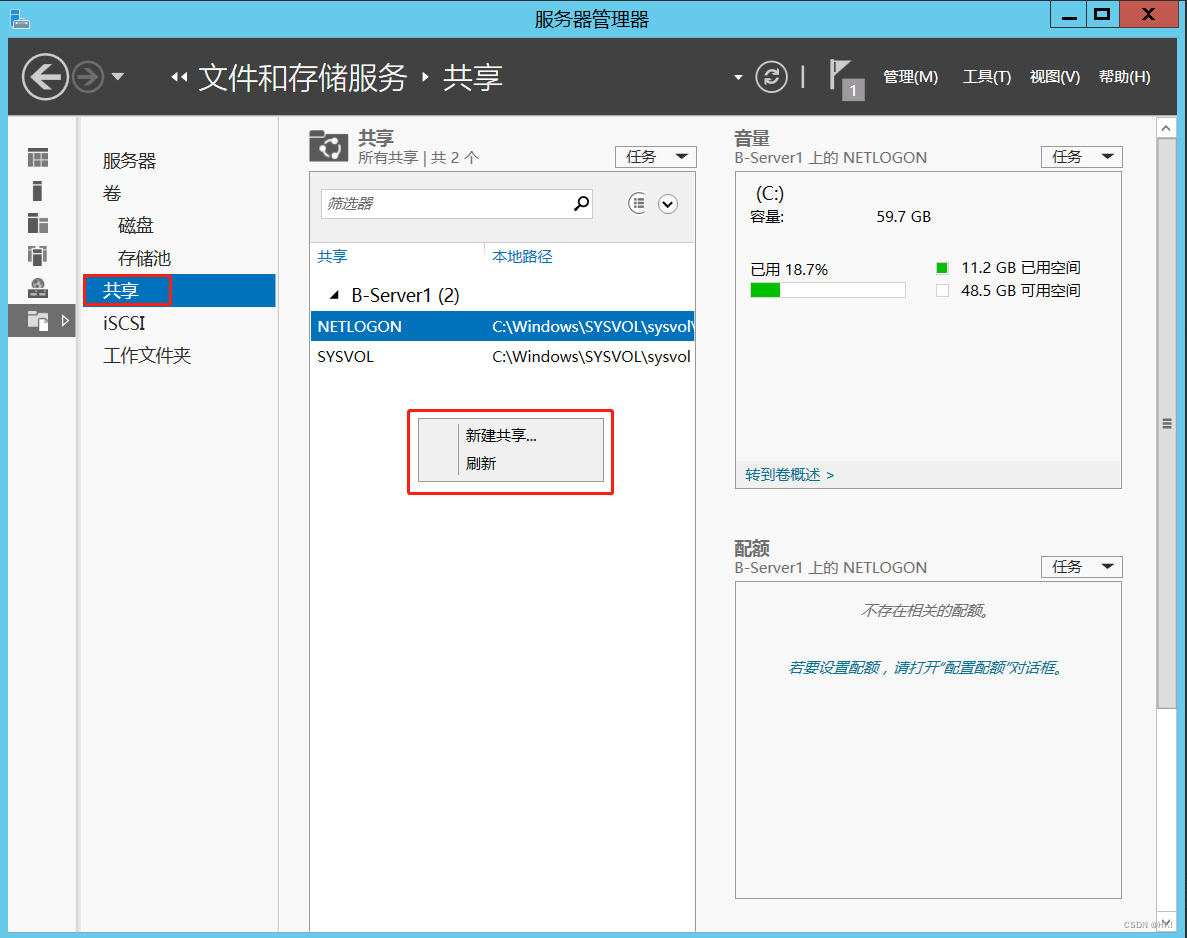Click the Server Manager title bar icon
The width and height of the screenshot is (1187, 938).
pos(19,18)
